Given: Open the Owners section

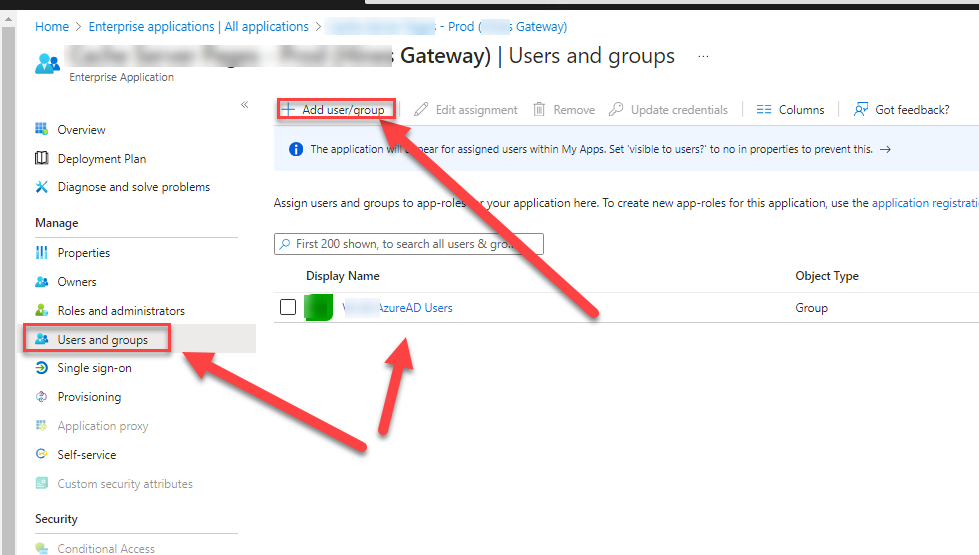Looking at the screenshot, I should pos(77,282).
